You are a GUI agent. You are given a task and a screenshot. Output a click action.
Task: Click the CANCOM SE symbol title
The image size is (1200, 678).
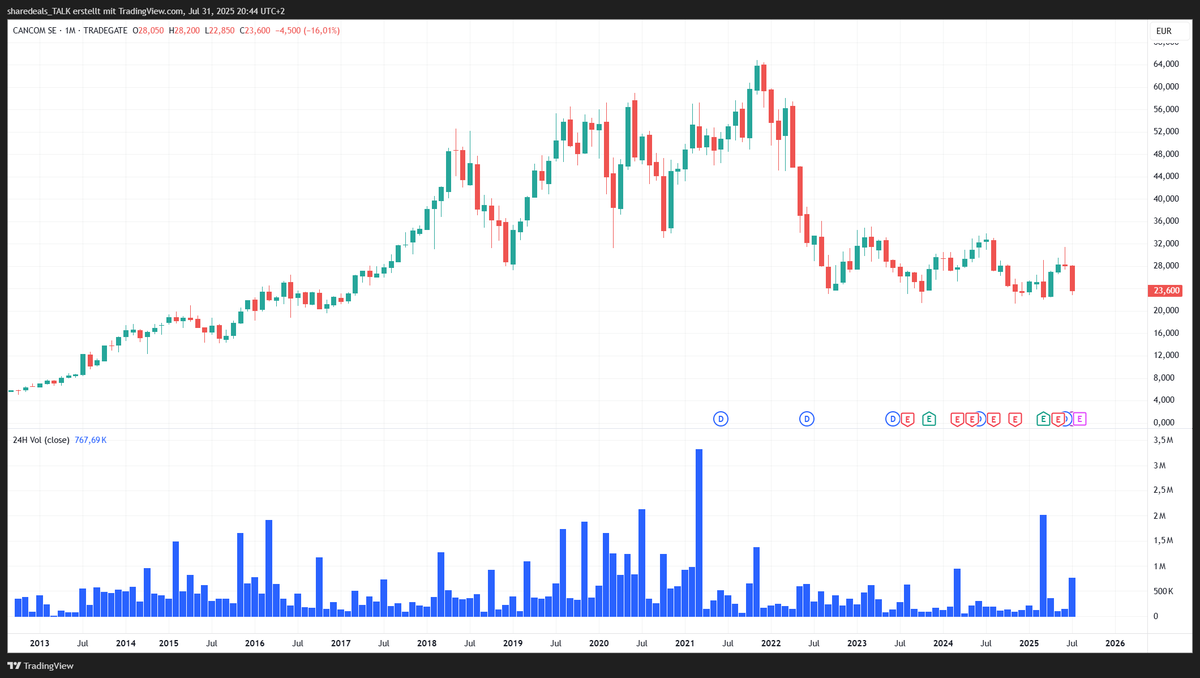tap(35, 31)
